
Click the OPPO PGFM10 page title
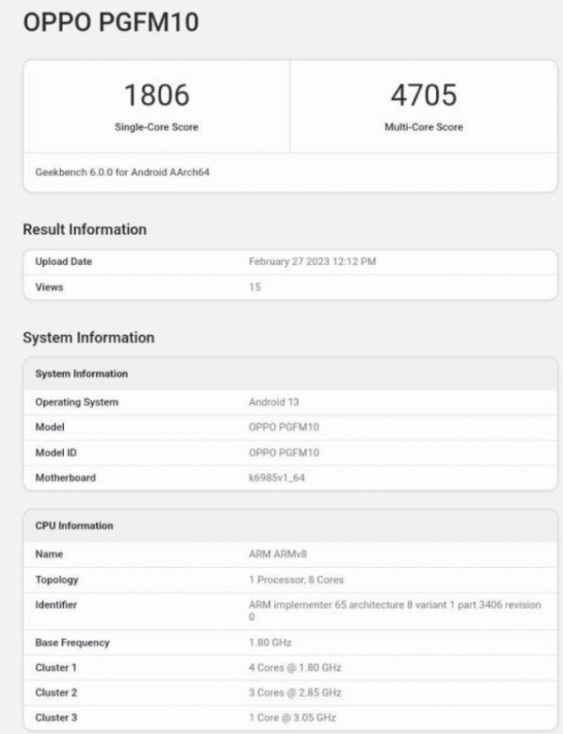[111, 22]
